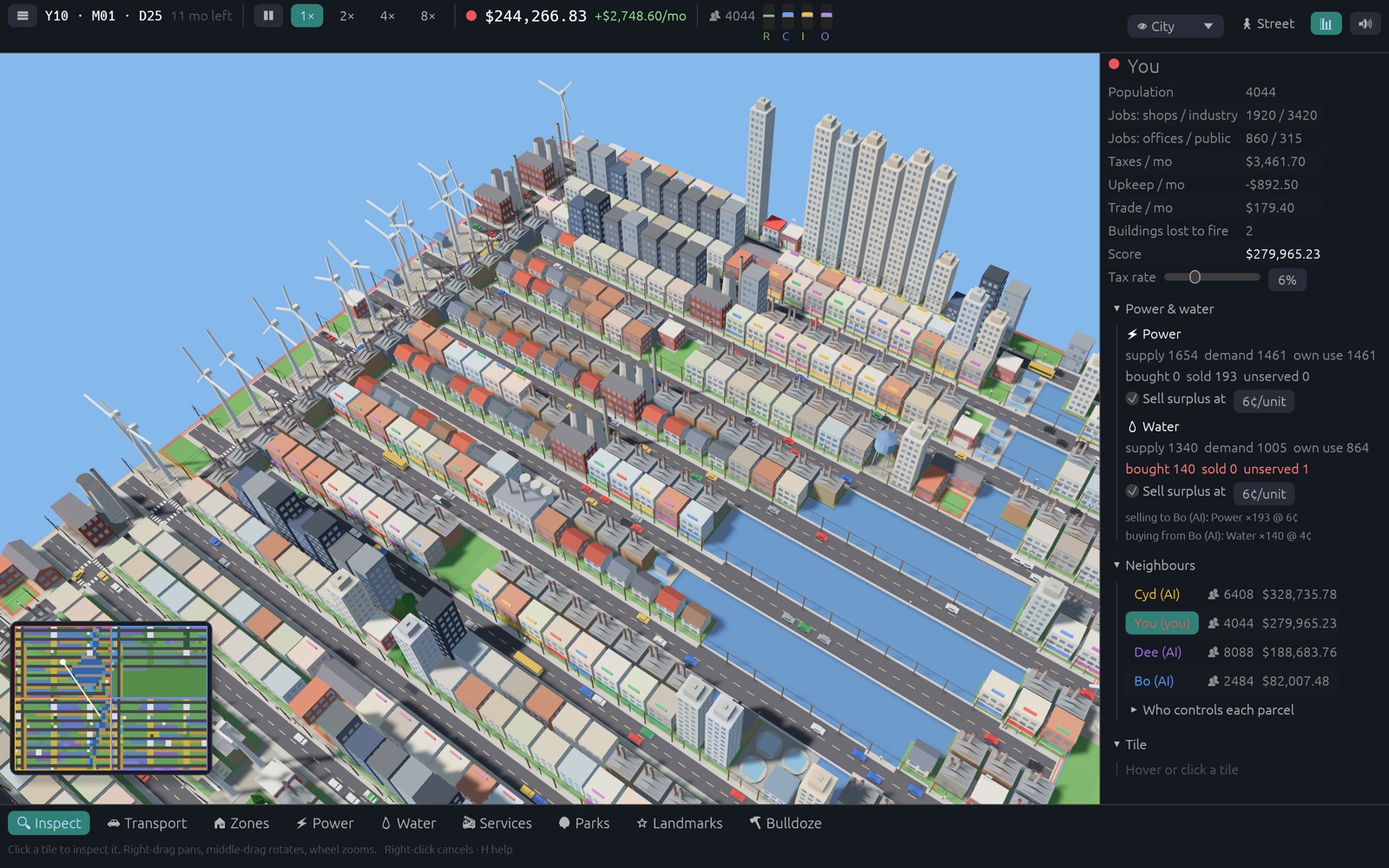Adjust the tax rate slider
Viewport: 1389px width, 868px height.
click(1212, 277)
